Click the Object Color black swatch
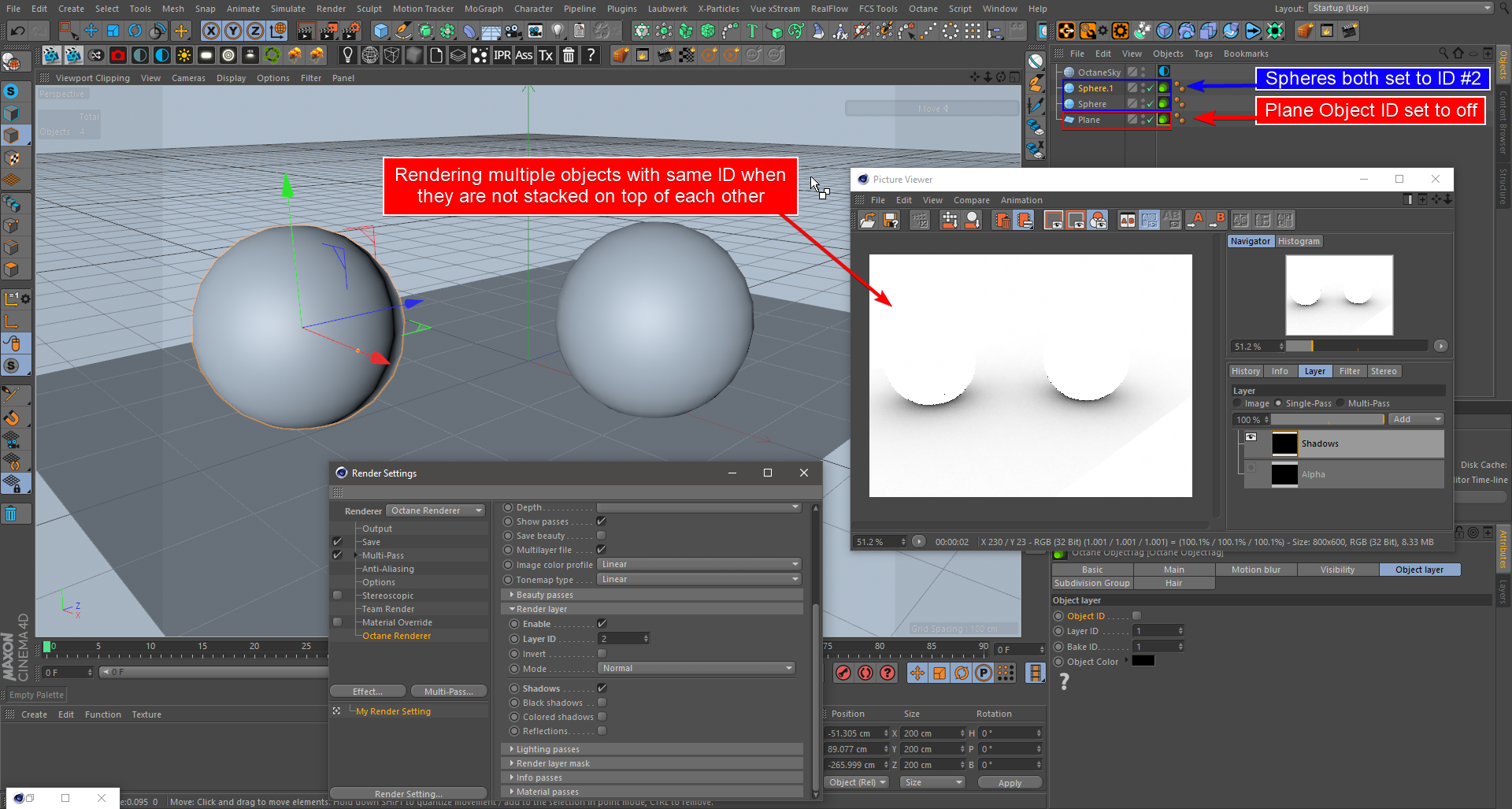This screenshot has width=1512, height=809. point(1143,661)
